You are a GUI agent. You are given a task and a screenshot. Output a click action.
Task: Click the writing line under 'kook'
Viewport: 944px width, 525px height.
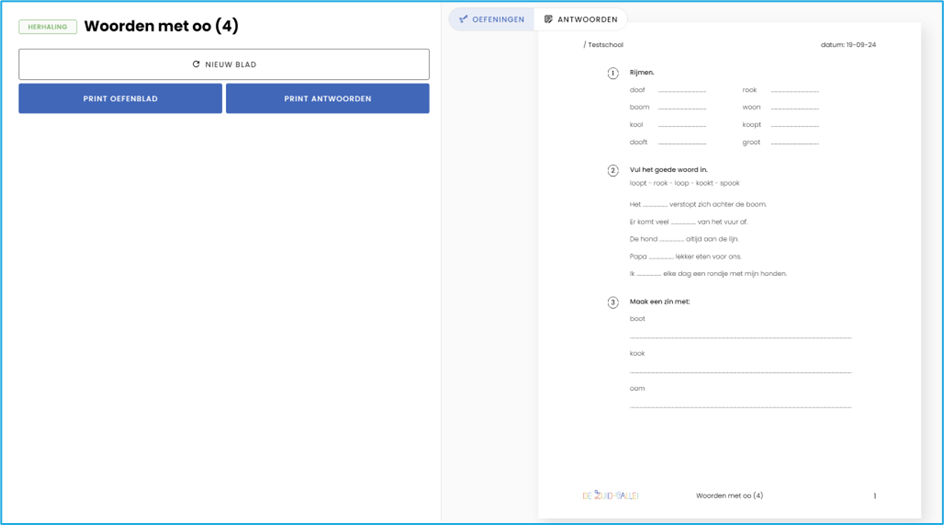(740, 372)
